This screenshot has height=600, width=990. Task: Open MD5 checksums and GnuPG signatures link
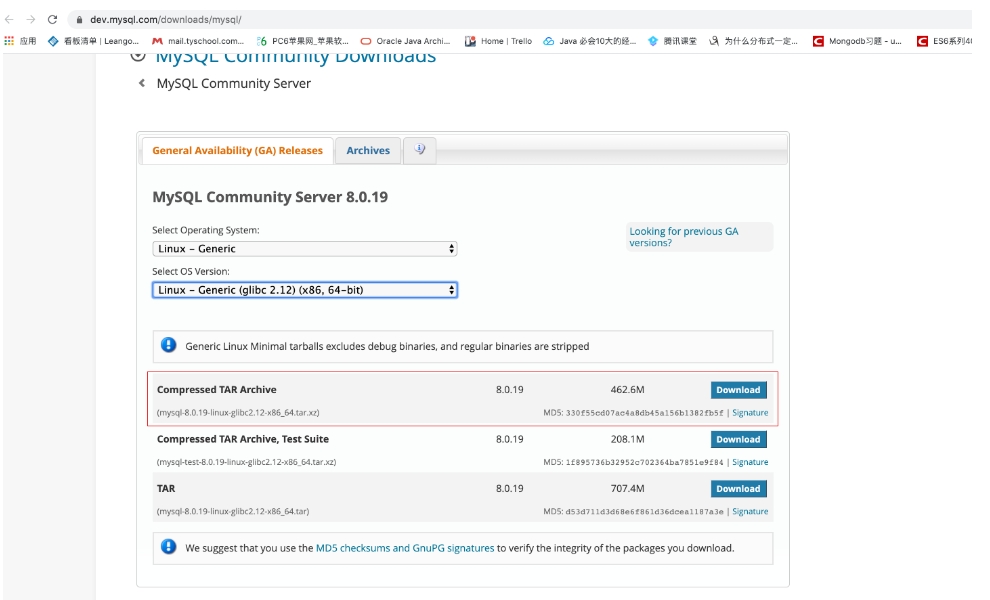click(404, 548)
